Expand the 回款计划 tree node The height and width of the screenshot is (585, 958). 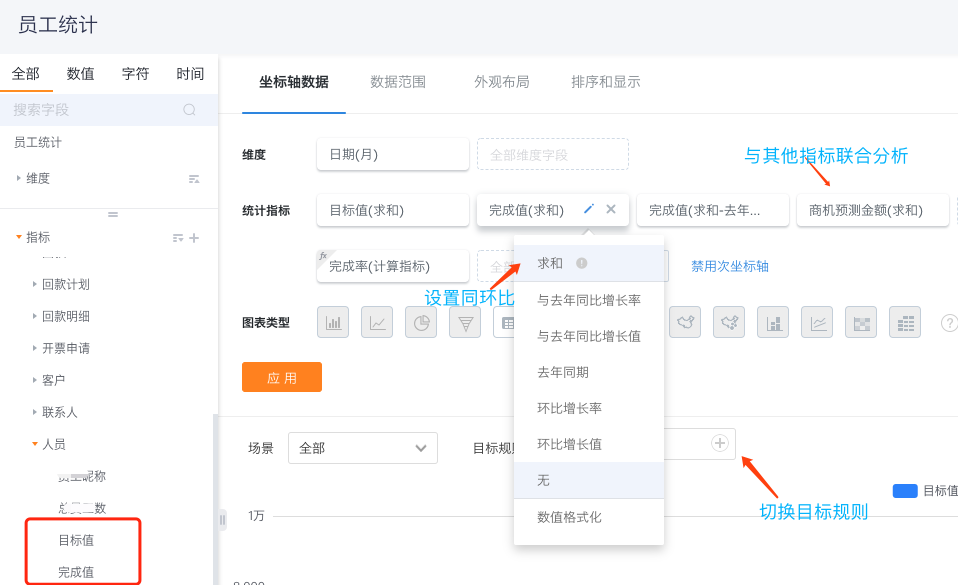[x=35, y=284]
